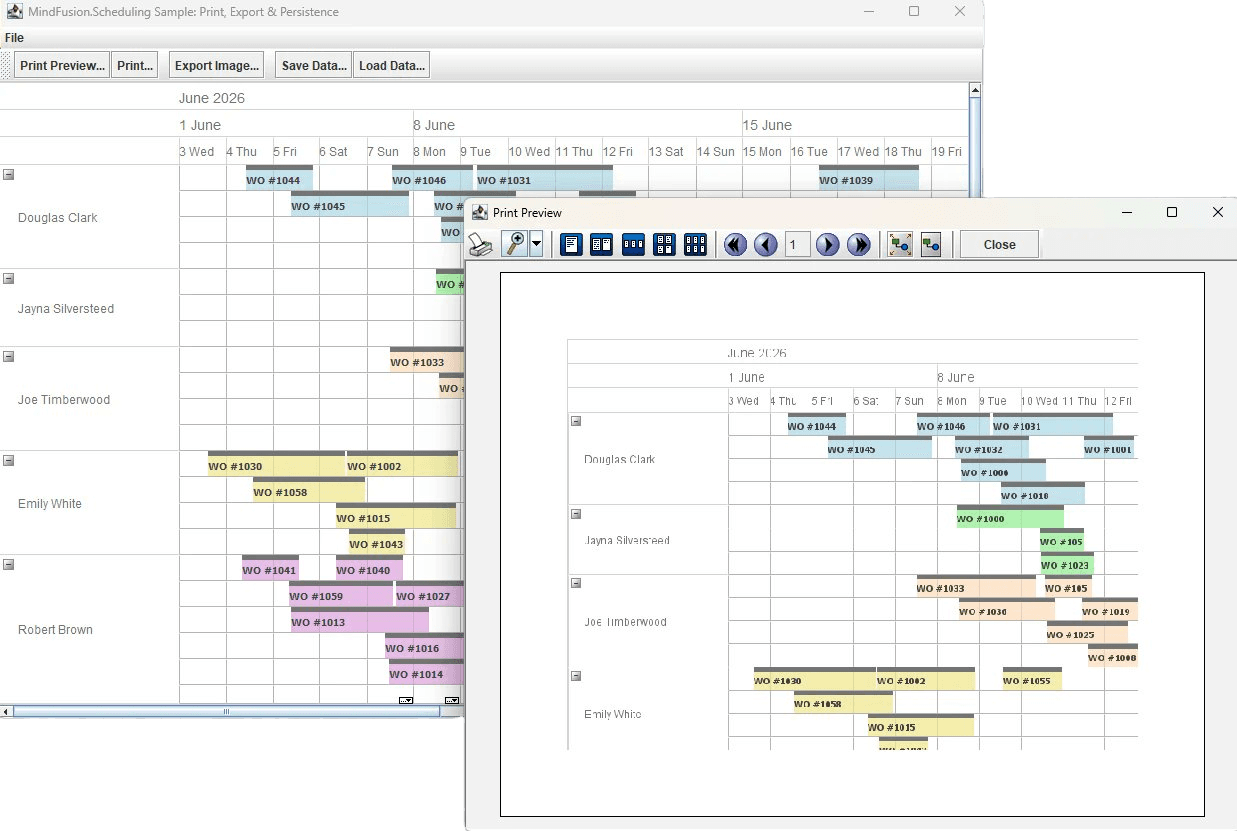Click the Save Data... button
Screen dimensions: 1237x831
314,66
